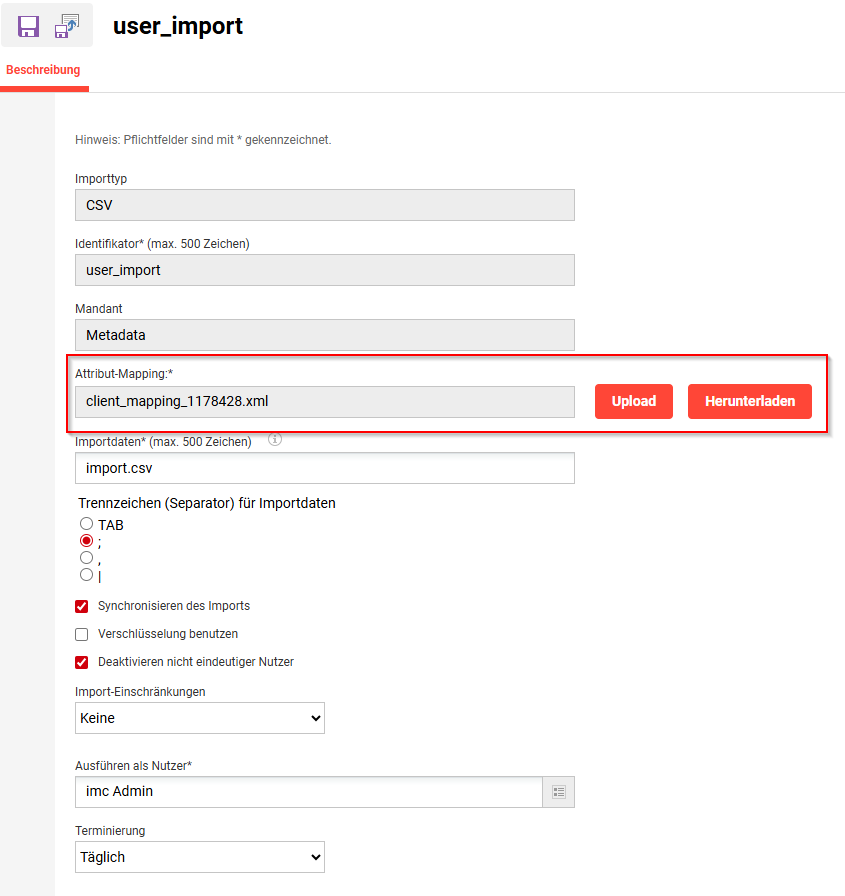Switch to the Beschreibung tab
The image size is (845, 896).
[x=43, y=71]
